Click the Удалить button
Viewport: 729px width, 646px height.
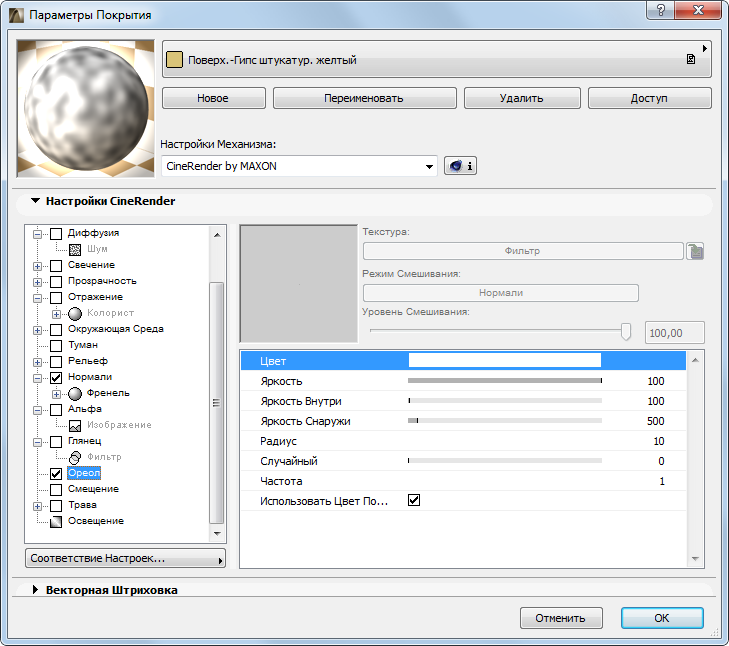coord(522,98)
